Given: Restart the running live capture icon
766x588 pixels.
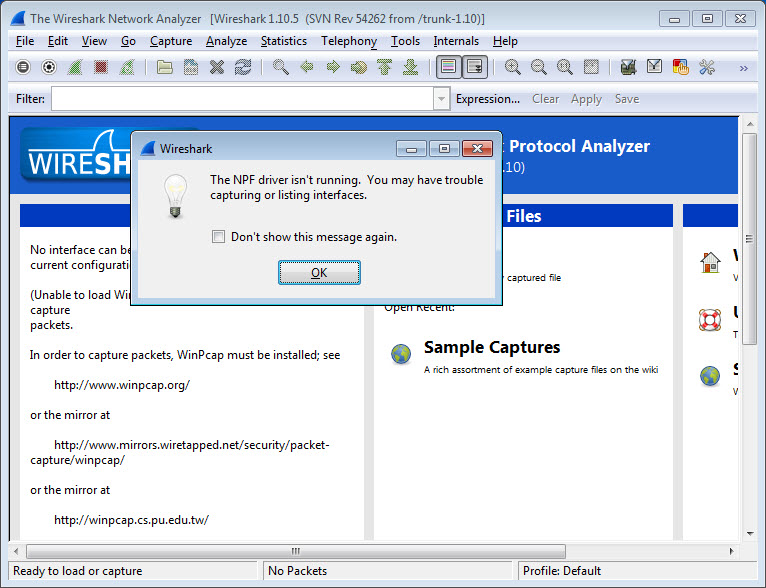Looking at the screenshot, I should (x=127, y=67).
